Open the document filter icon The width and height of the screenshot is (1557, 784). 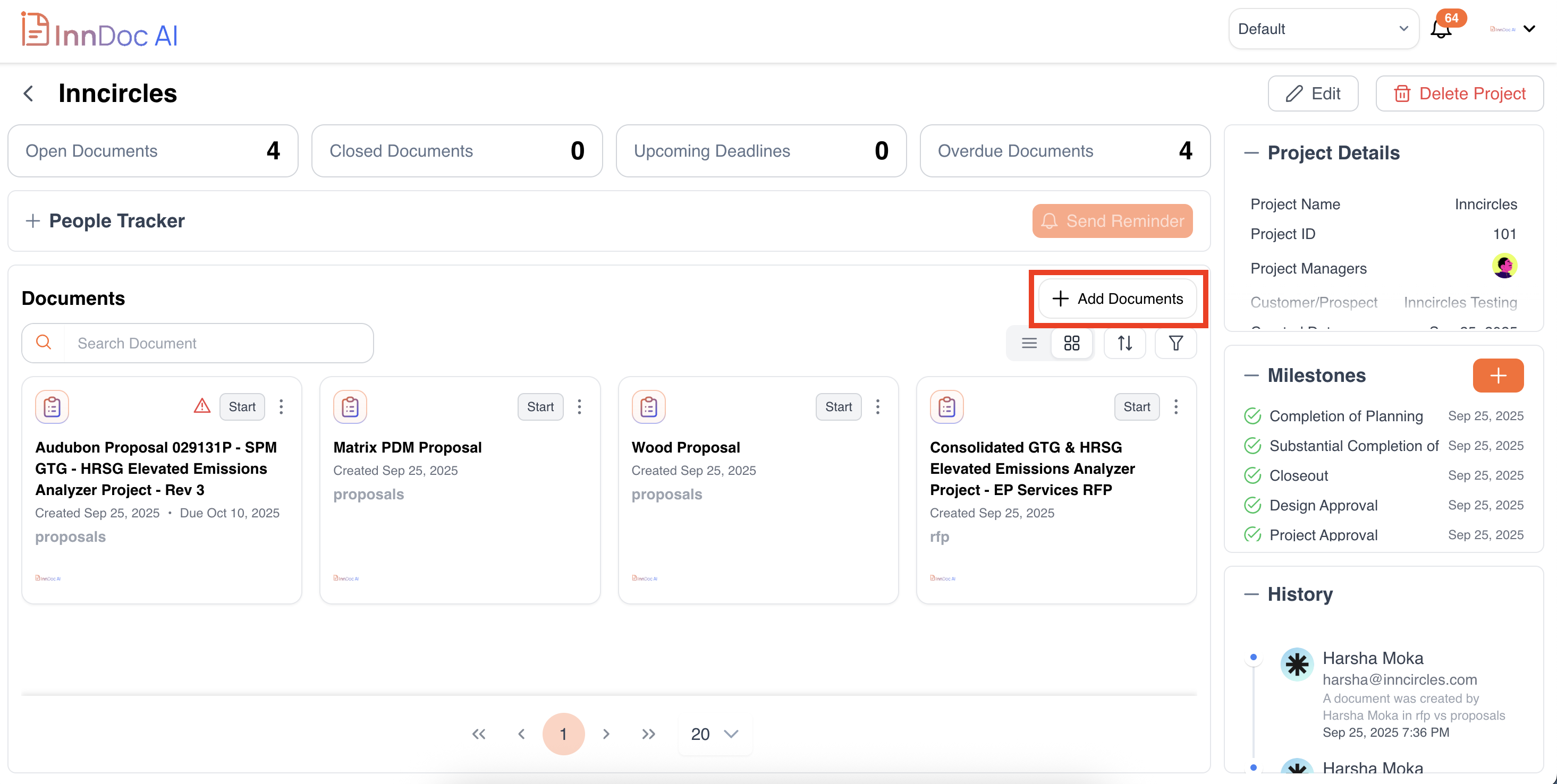(1175, 343)
